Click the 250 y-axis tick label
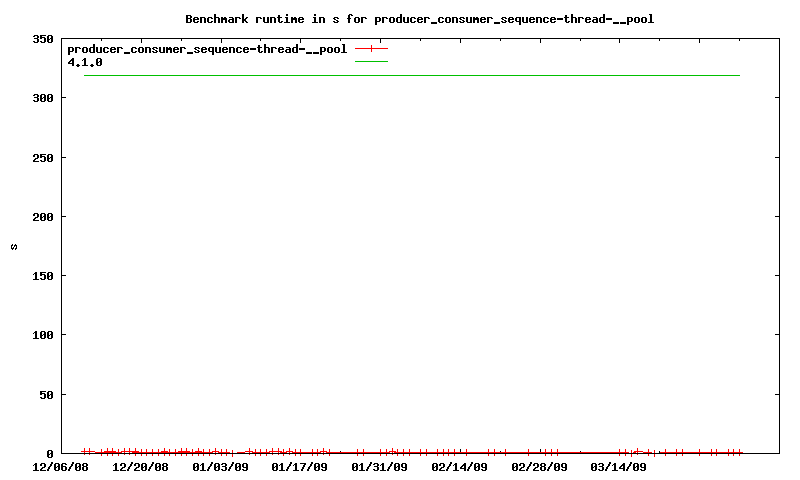This screenshot has height=480, width=800. pos(42,158)
